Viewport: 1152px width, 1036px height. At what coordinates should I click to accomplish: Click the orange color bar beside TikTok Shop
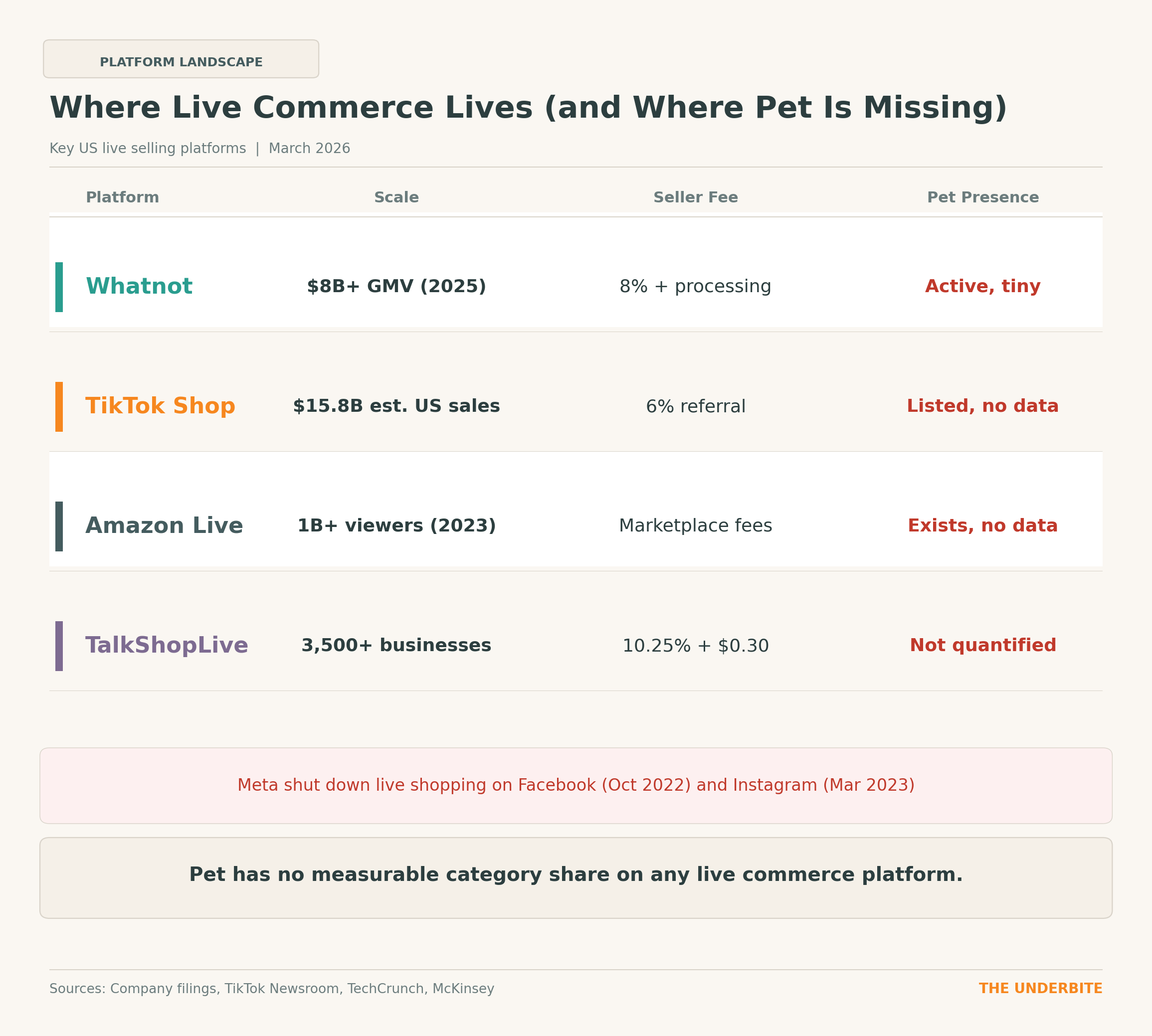(59, 407)
